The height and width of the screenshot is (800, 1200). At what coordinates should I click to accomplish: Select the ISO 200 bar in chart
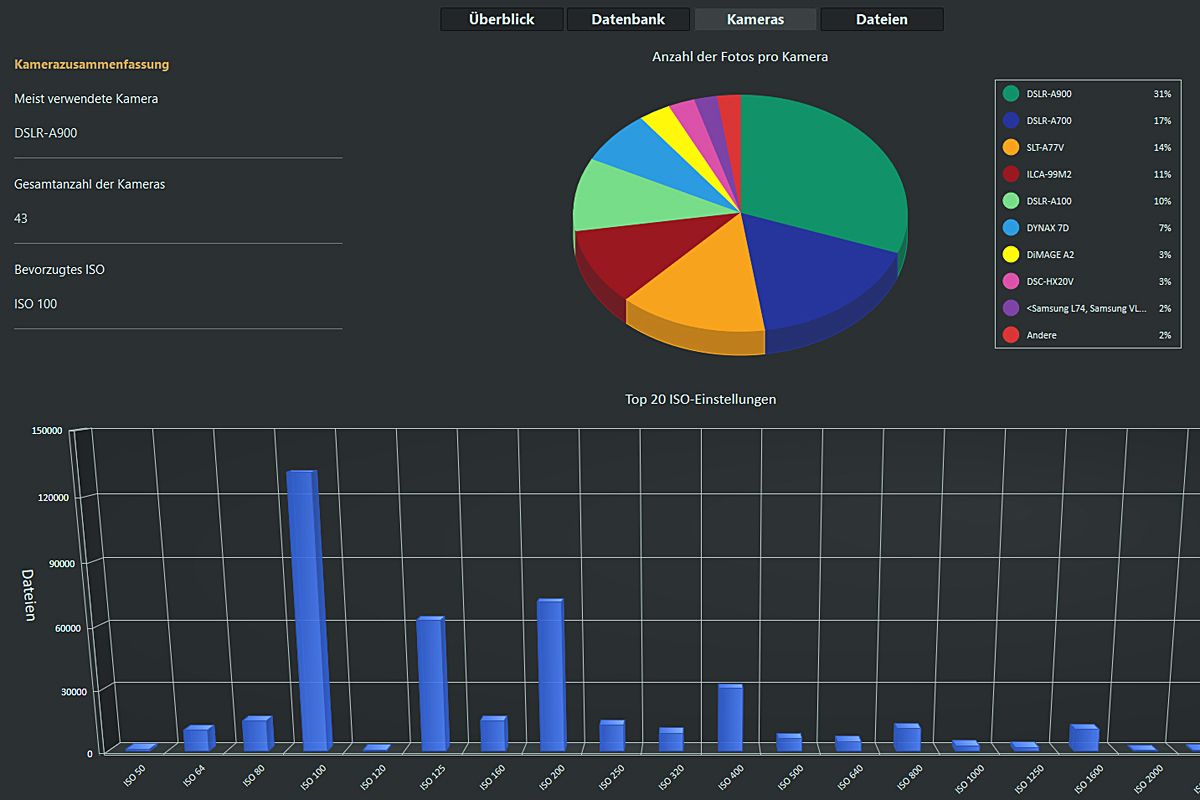pyautogui.click(x=550, y=675)
